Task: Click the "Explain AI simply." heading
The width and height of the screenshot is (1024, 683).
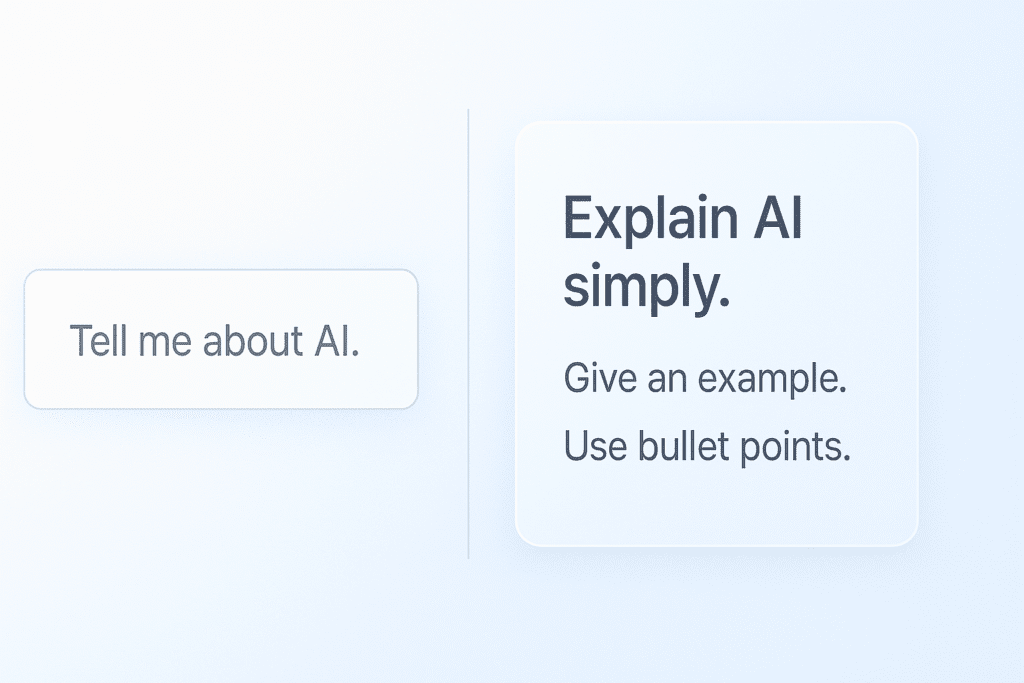Action: click(683, 252)
